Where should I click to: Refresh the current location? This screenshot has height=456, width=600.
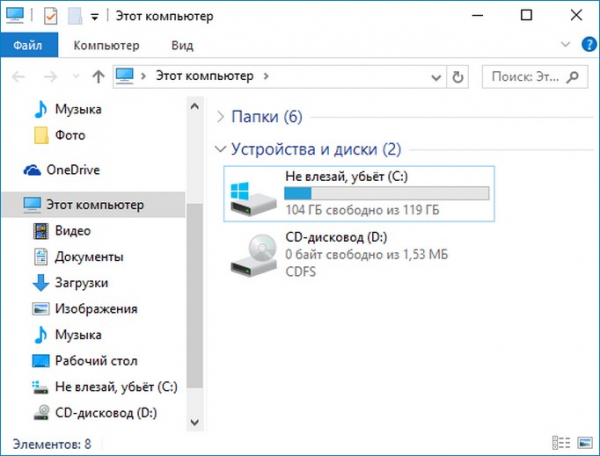(x=458, y=77)
